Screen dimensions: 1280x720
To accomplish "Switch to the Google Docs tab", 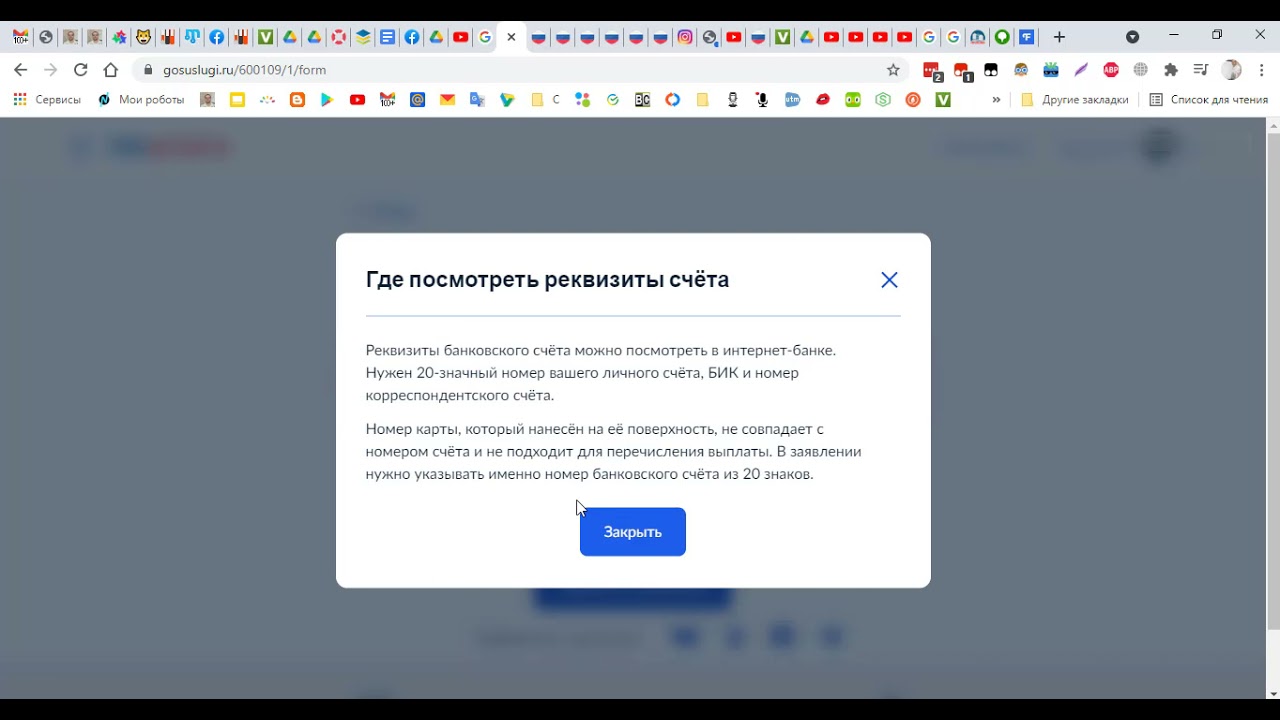I will coord(387,37).
